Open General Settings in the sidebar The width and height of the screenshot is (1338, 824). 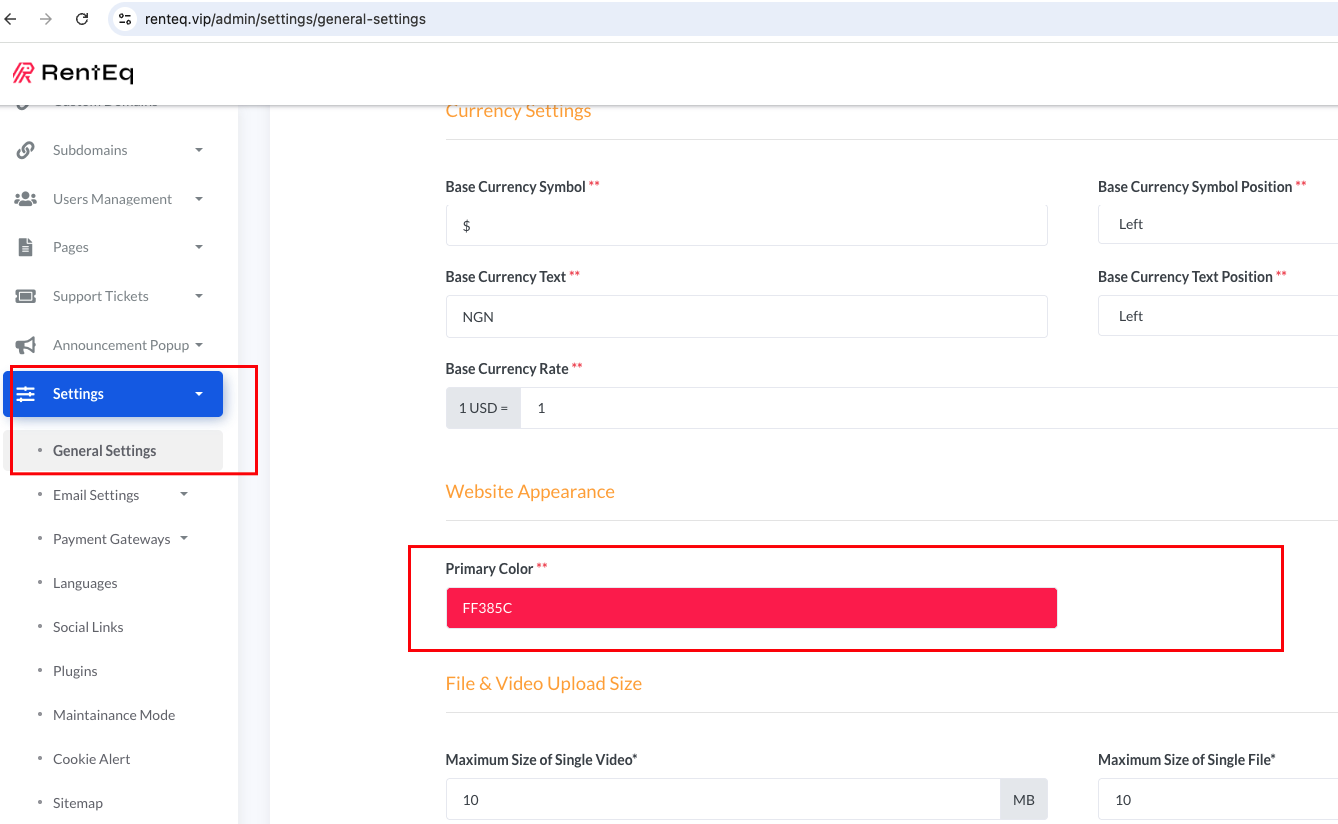[x=105, y=451]
